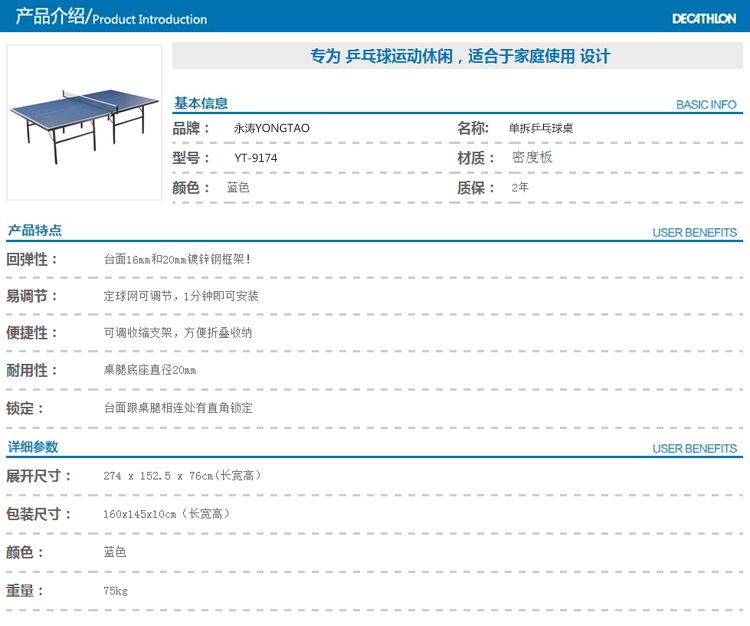The height and width of the screenshot is (626, 750).
Task: Click USER BENEFITS beside 详细参数
Action: 695,449
